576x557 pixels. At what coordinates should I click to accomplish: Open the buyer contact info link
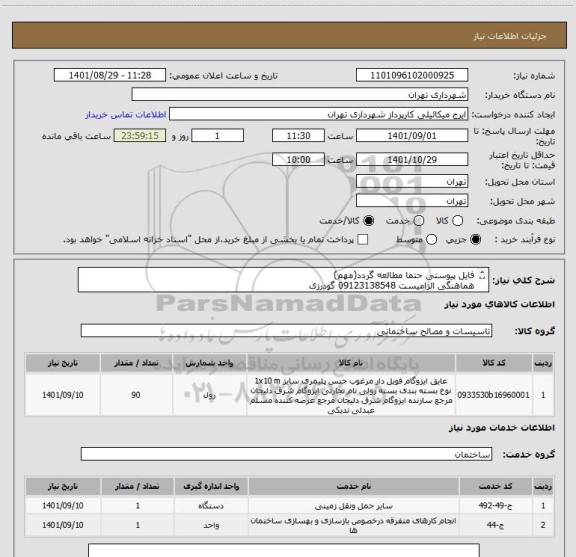126,115
